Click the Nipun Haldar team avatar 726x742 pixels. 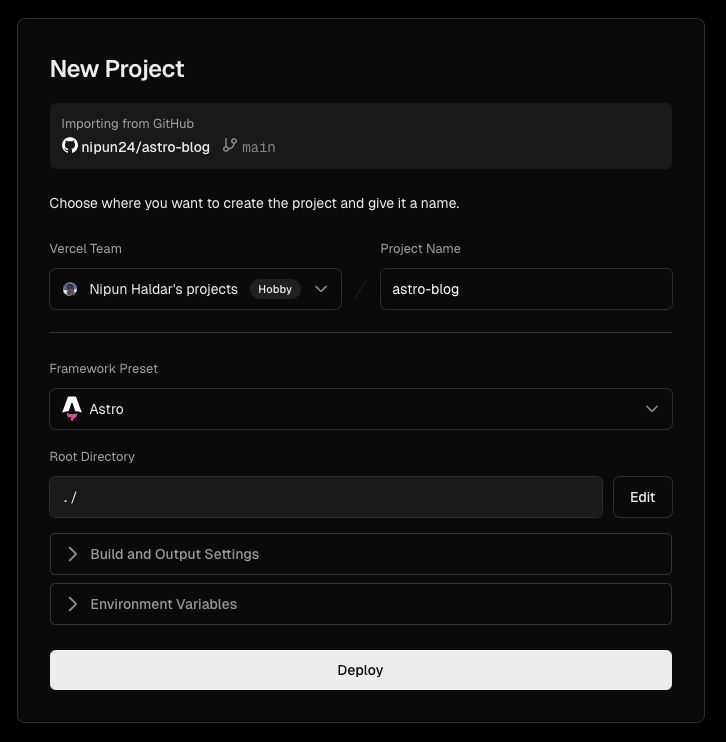coord(70,289)
